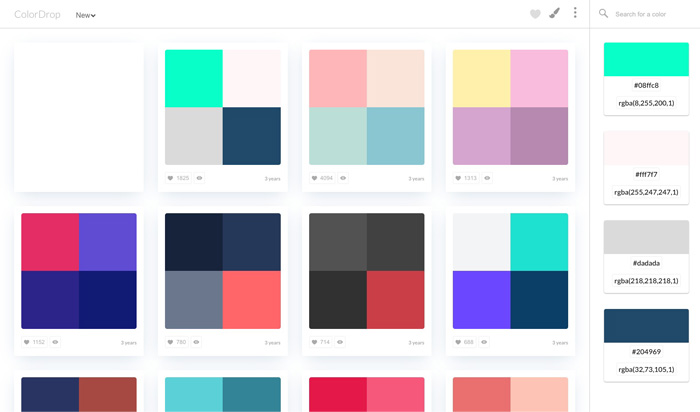Pick the peach square in bottom-right palette
The image size is (700, 412).
click(539, 395)
